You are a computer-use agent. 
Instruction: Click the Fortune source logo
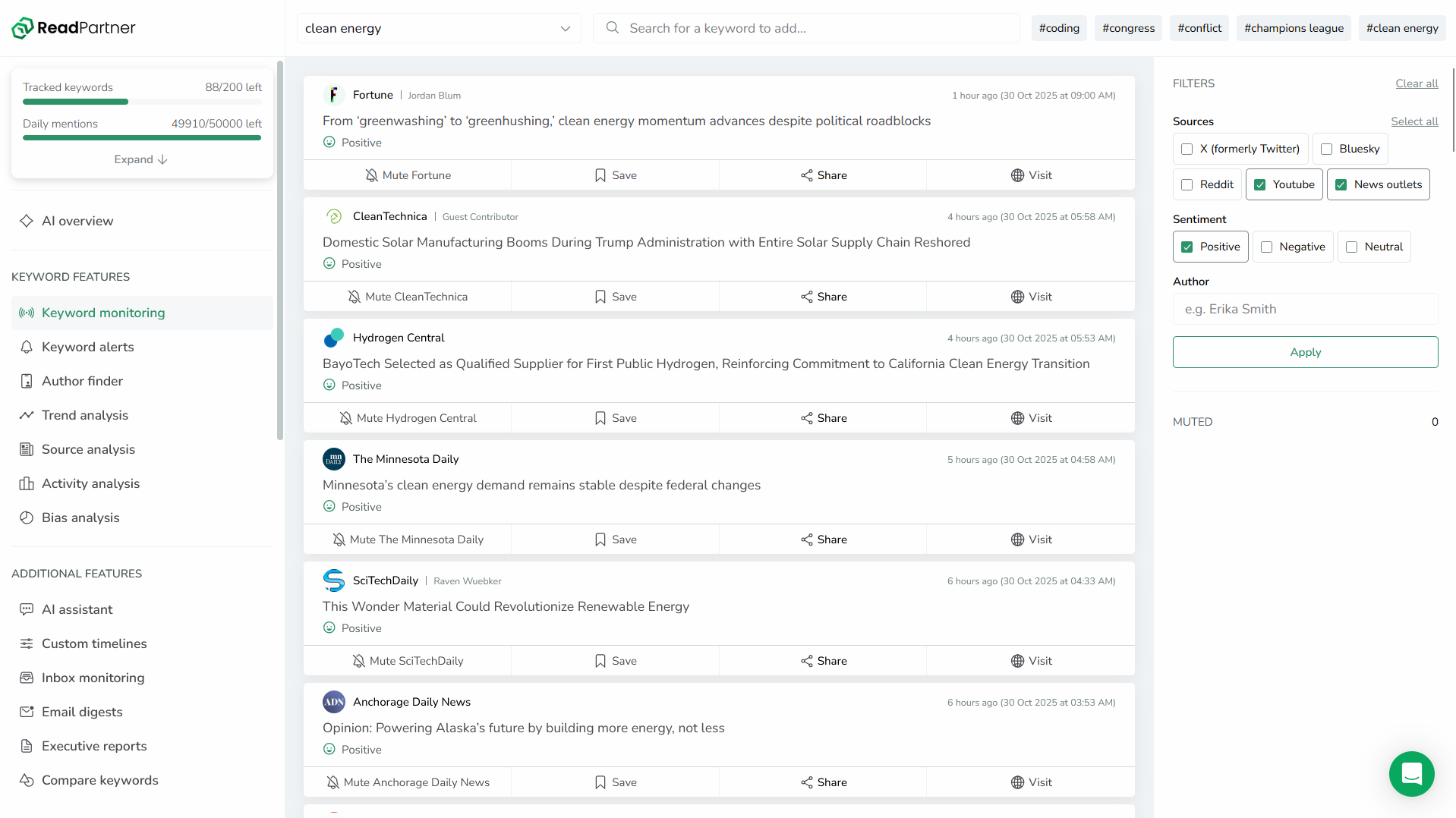click(x=334, y=95)
